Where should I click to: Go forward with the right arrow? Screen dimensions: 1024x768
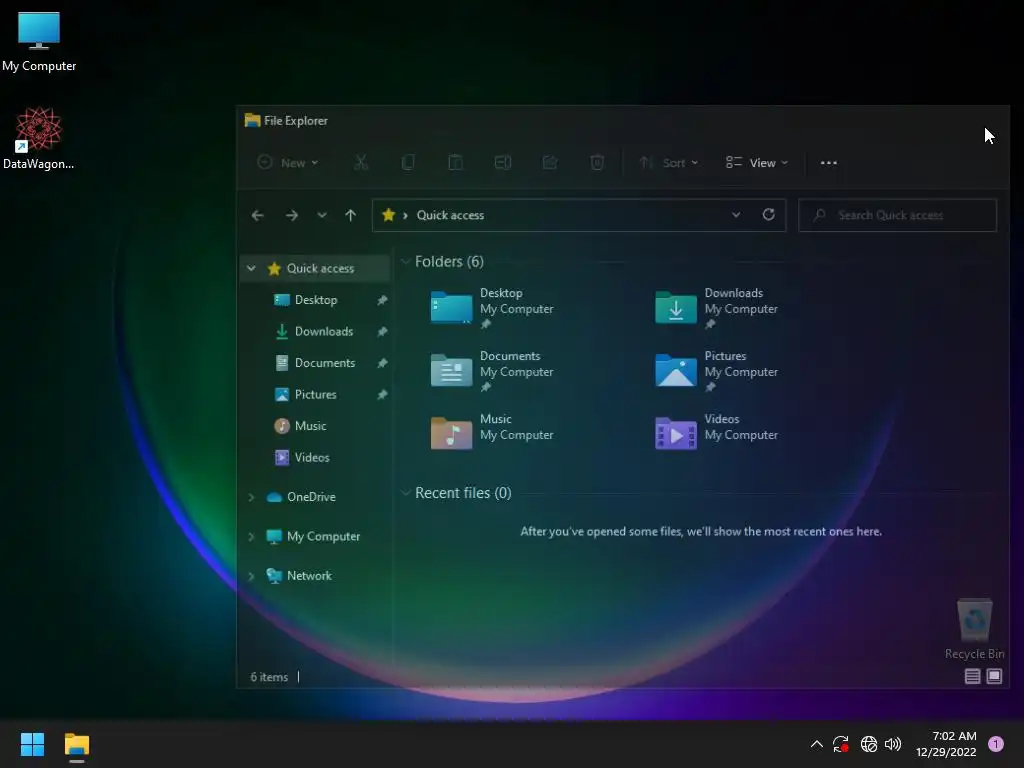click(292, 215)
